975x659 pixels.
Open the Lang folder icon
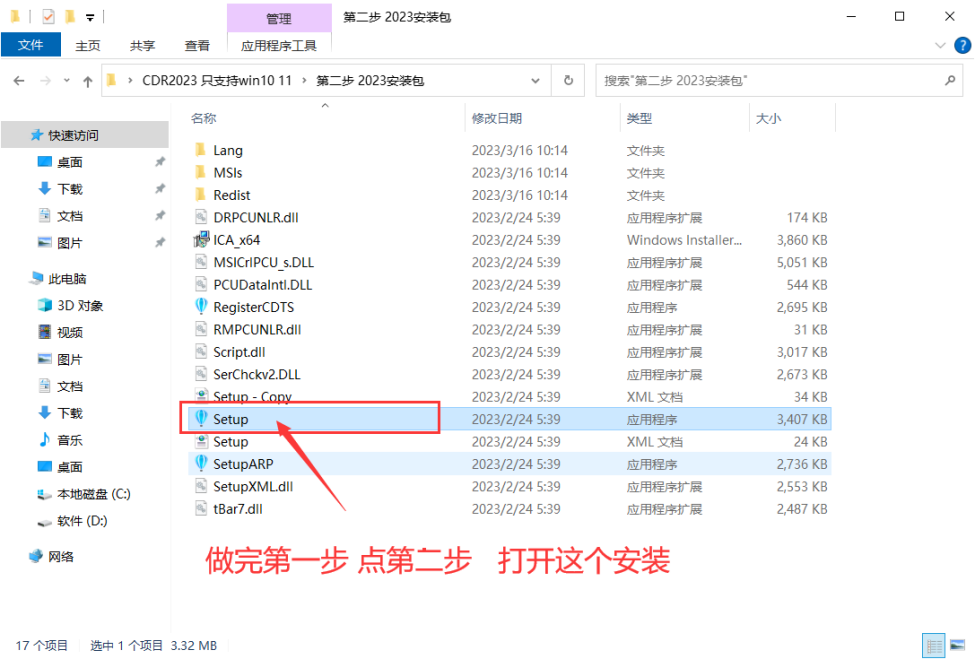[x=201, y=150]
